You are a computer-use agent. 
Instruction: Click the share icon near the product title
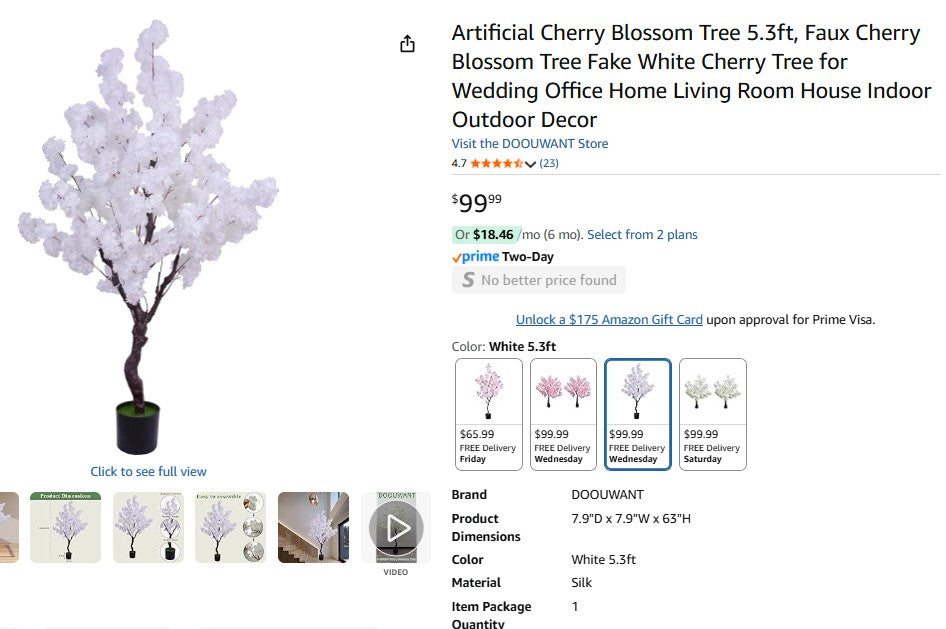point(407,44)
